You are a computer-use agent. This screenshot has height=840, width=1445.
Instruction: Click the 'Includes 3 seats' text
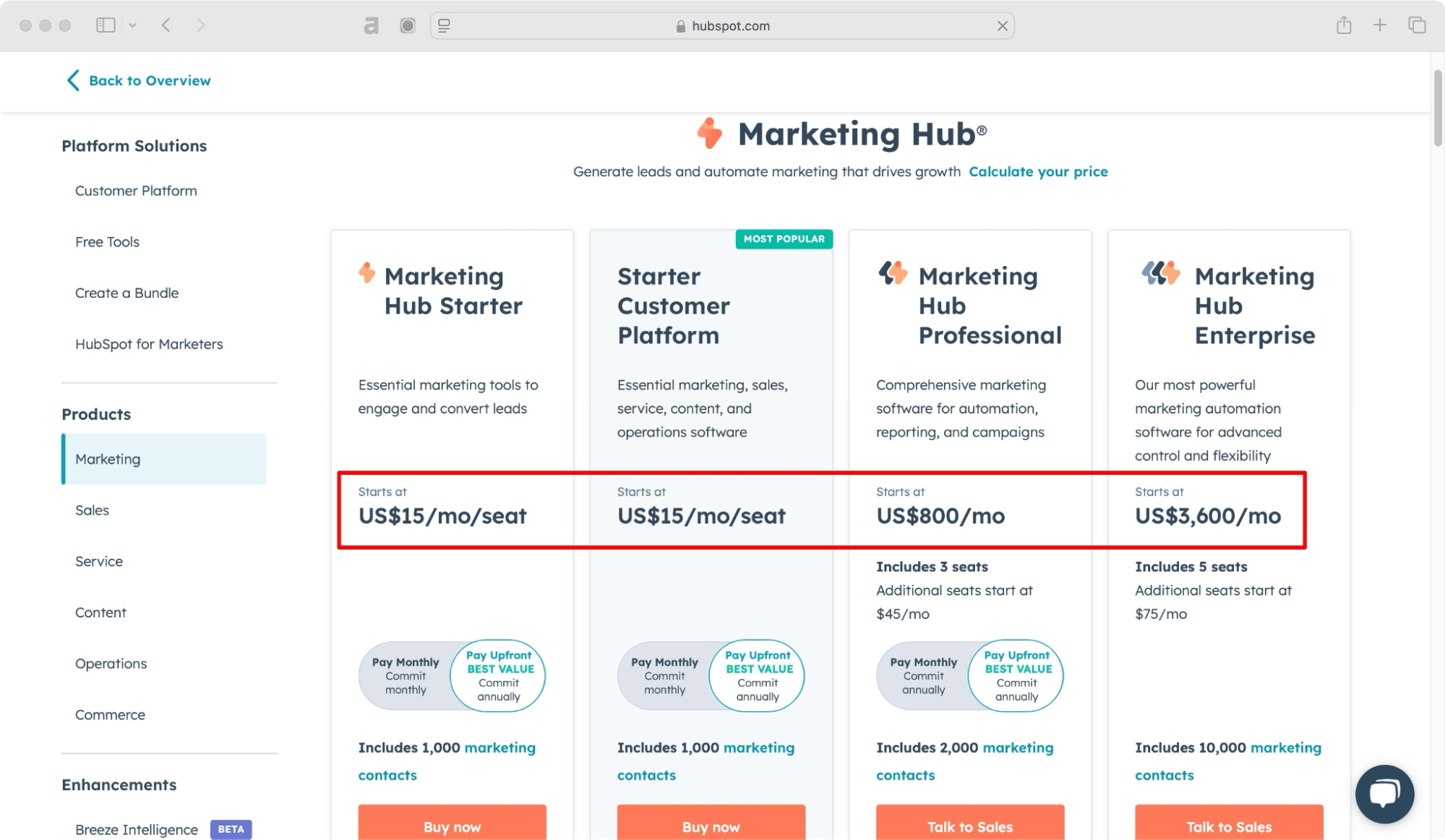click(932, 567)
